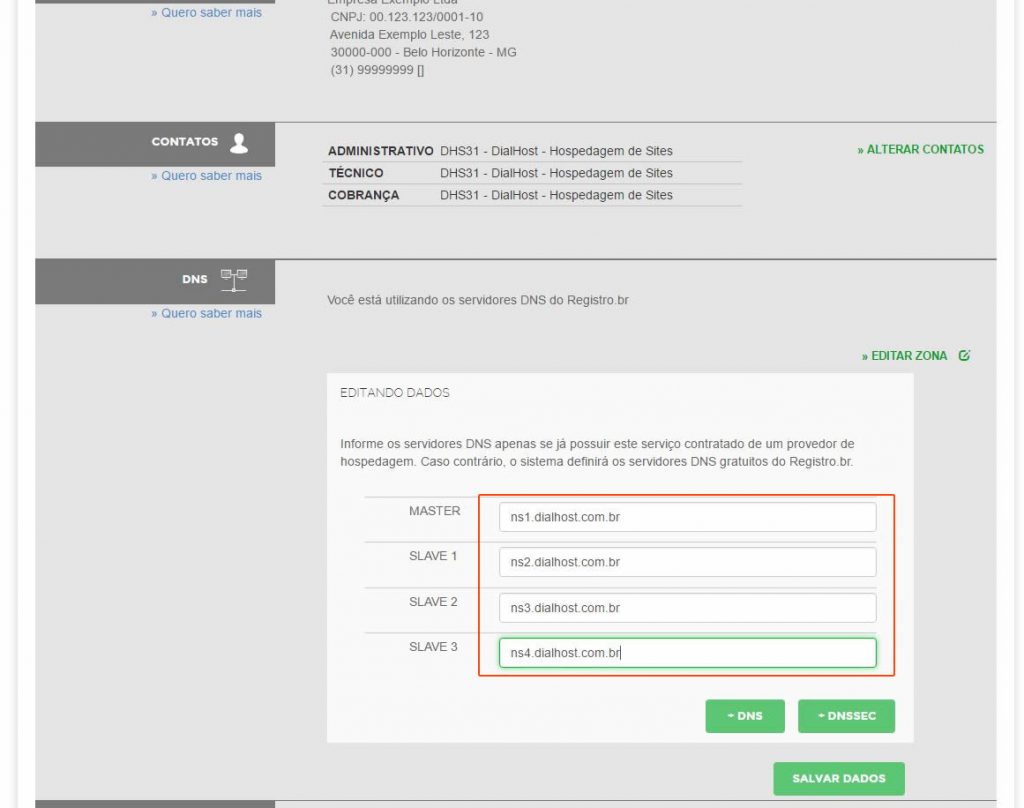
Task: Click the 30000-000 Belo Horizonte line
Action: [423, 52]
